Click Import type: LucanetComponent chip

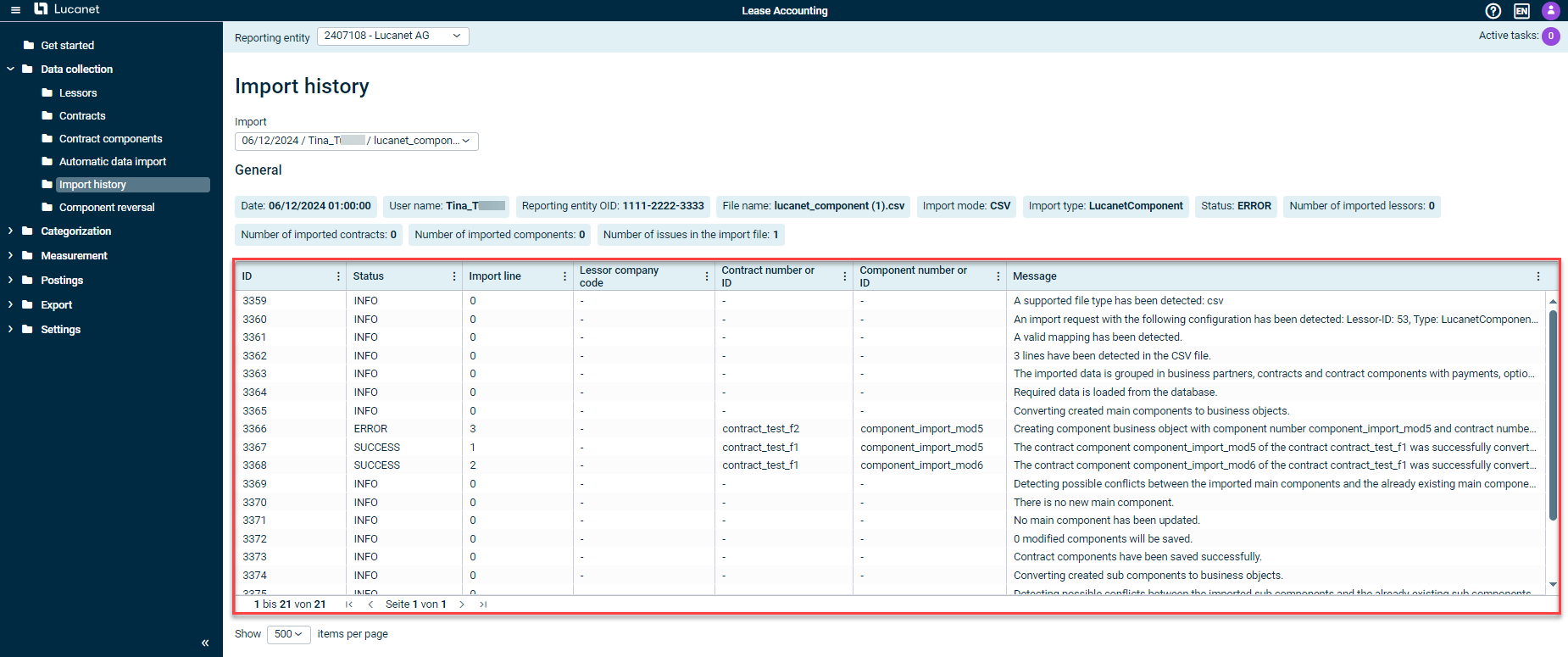[x=1105, y=206]
